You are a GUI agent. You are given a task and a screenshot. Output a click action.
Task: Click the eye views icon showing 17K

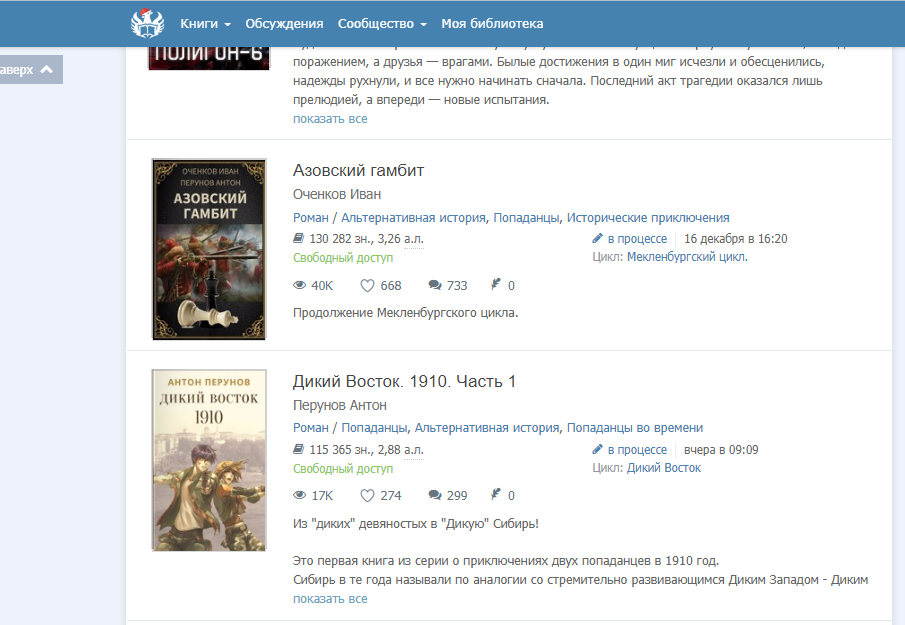(300, 495)
